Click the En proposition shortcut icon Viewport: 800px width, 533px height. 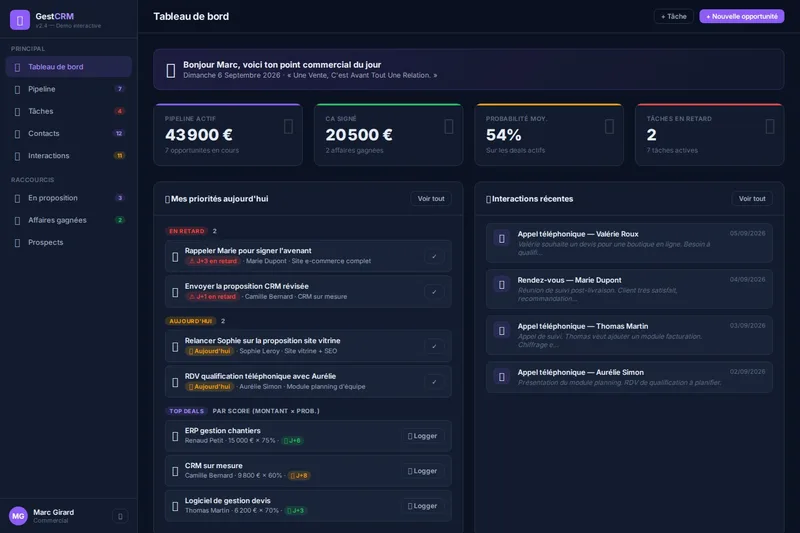coord(17,198)
